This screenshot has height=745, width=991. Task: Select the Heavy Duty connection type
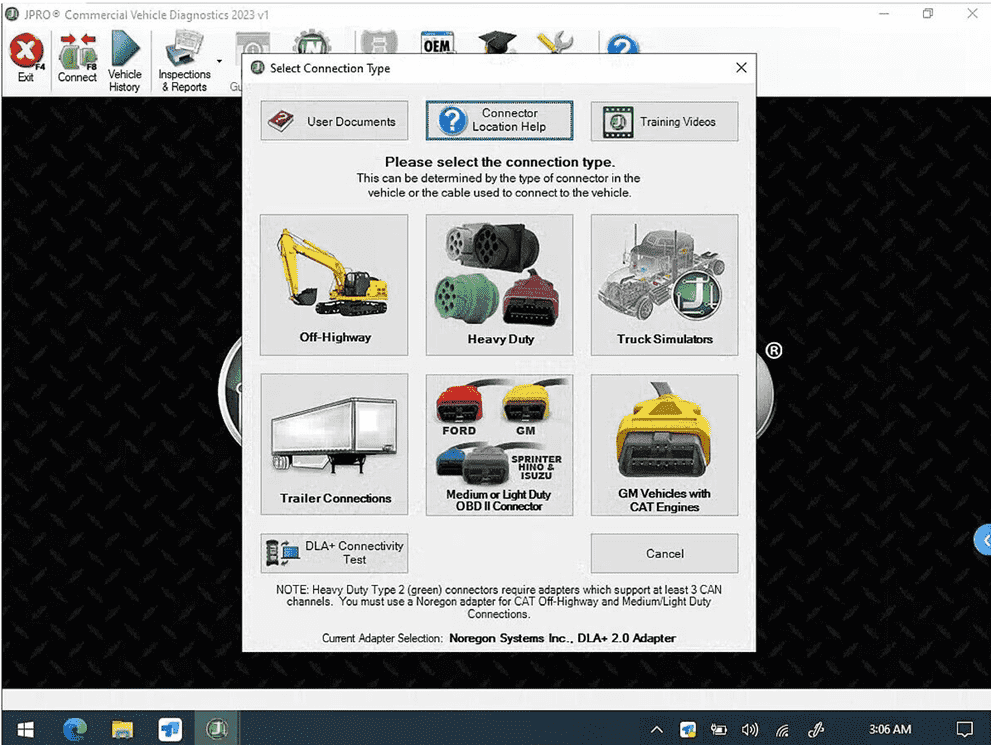tap(499, 284)
